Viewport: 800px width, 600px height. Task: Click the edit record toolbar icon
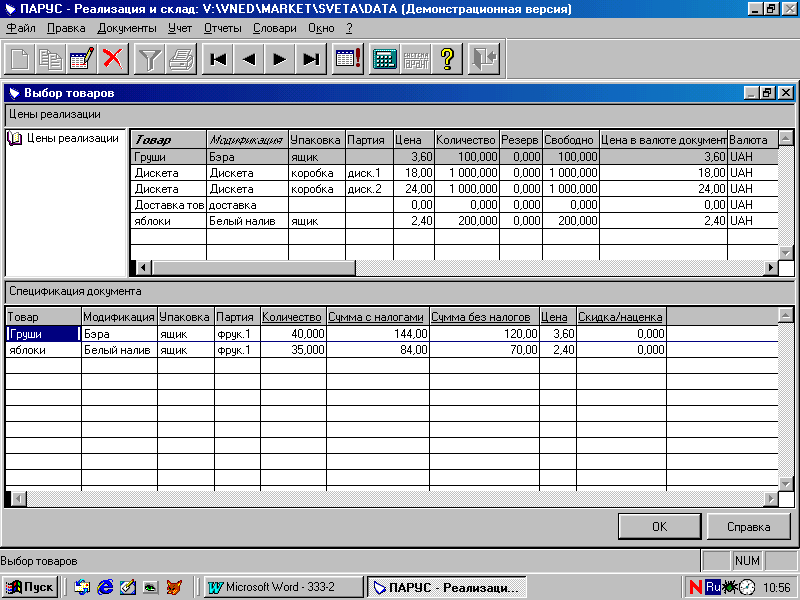[x=82, y=59]
